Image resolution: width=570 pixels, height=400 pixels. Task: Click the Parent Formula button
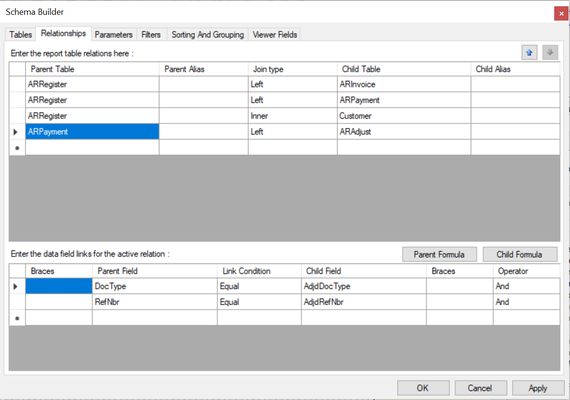tap(439, 254)
